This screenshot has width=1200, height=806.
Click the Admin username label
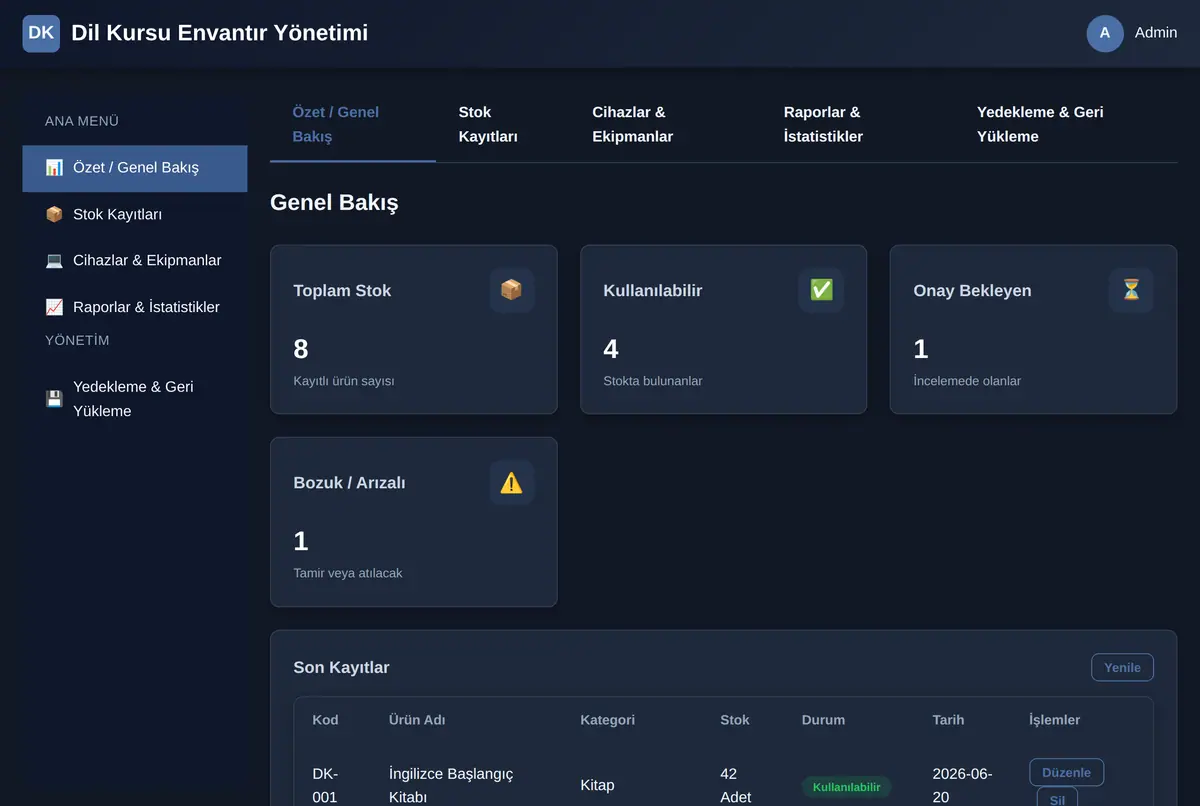[1156, 33]
